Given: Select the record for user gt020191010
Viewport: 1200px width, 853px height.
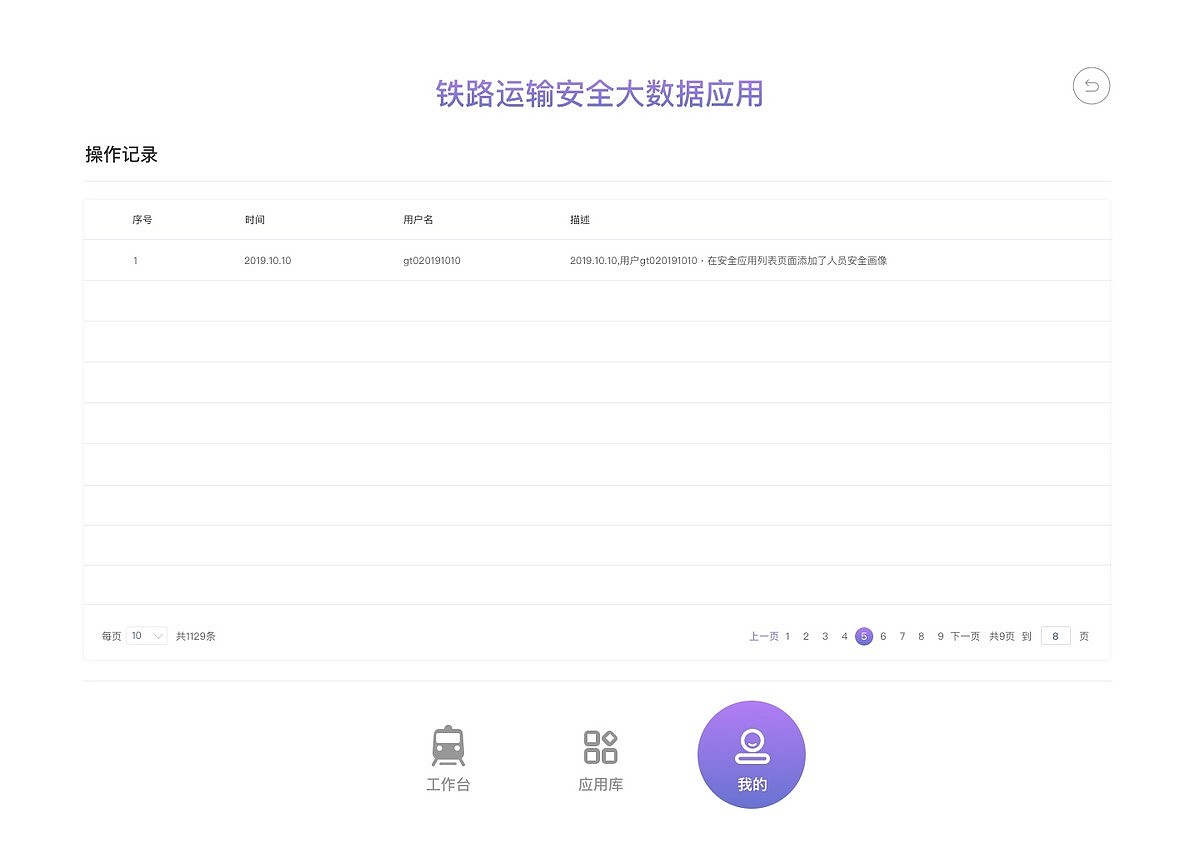Looking at the screenshot, I should pos(429,260).
